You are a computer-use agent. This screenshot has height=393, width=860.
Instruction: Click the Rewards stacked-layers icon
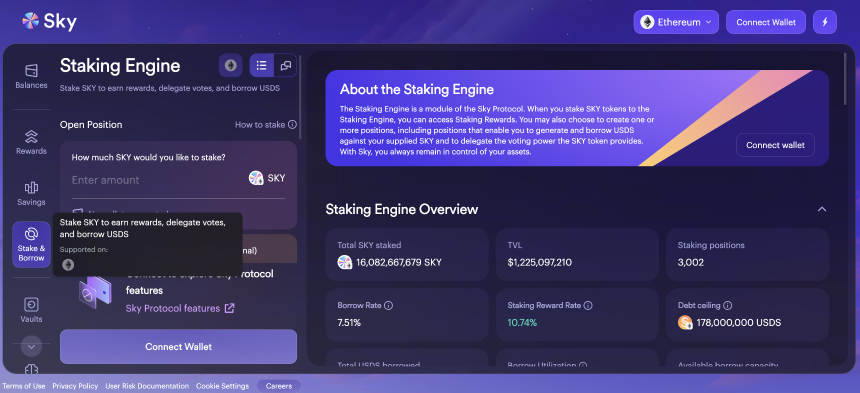[x=31, y=136]
